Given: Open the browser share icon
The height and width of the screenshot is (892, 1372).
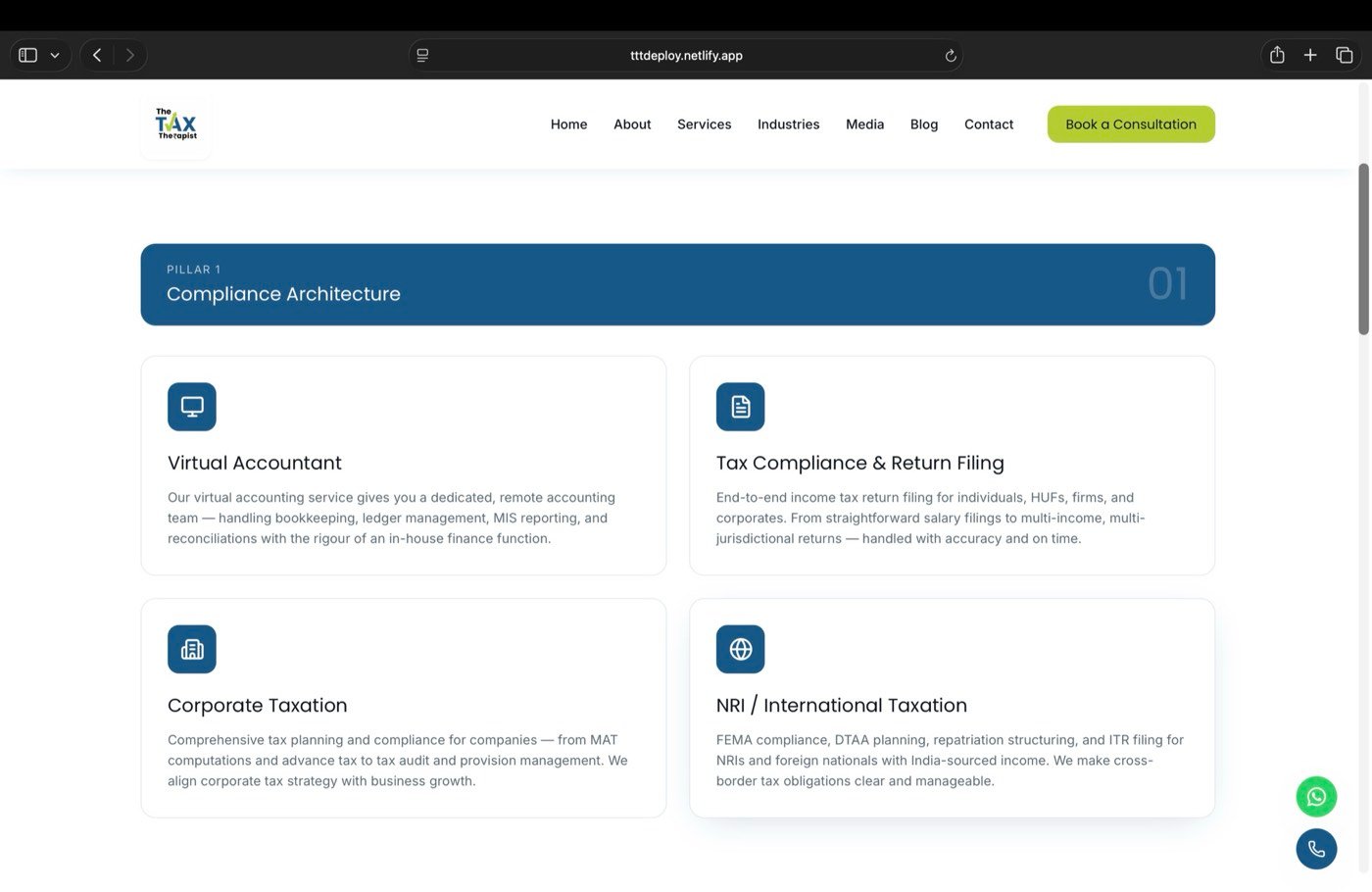Looking at the screenshot, I should tap(1277, 55).
